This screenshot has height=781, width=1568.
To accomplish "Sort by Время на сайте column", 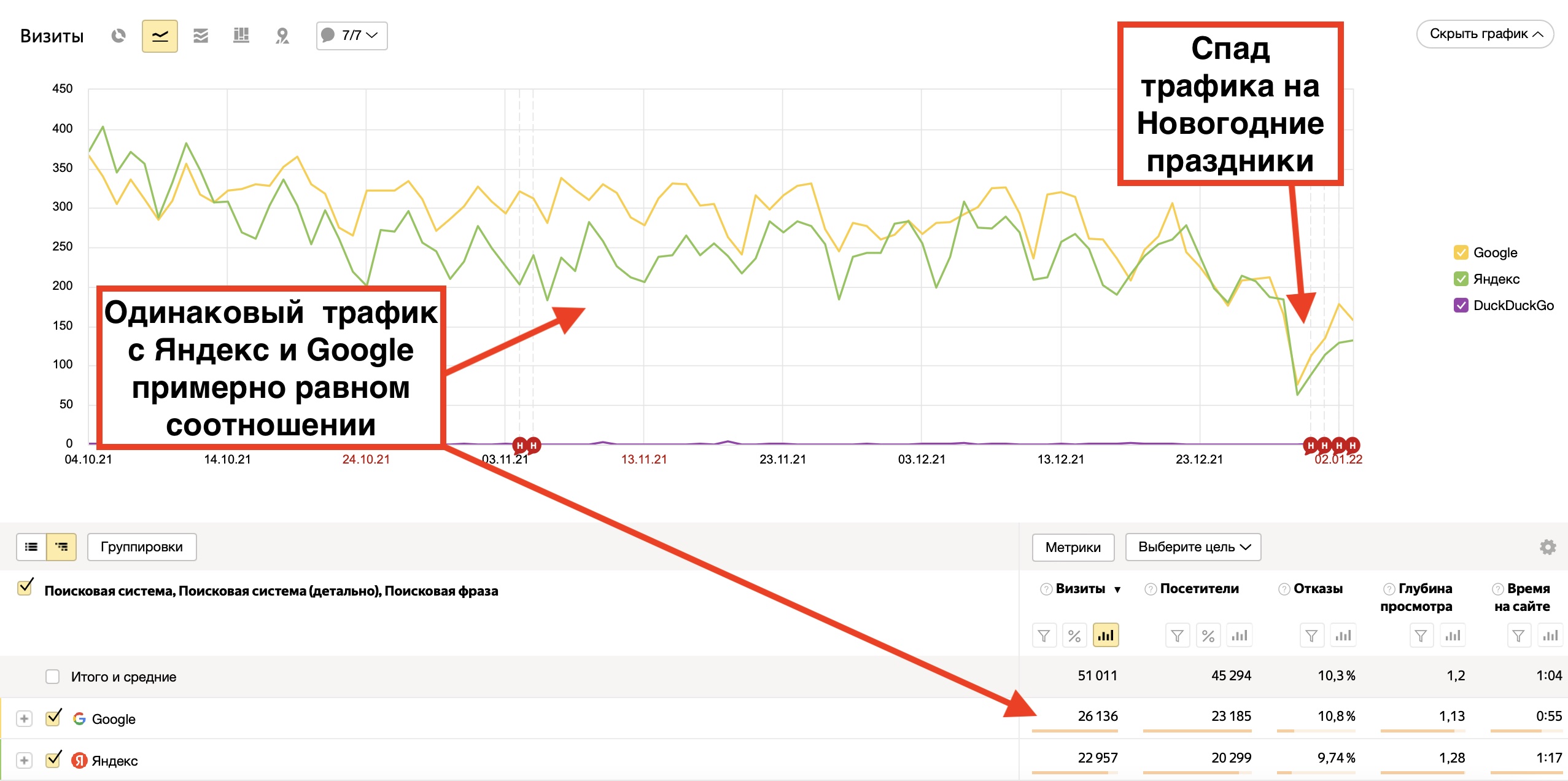I will [1523, 597].
